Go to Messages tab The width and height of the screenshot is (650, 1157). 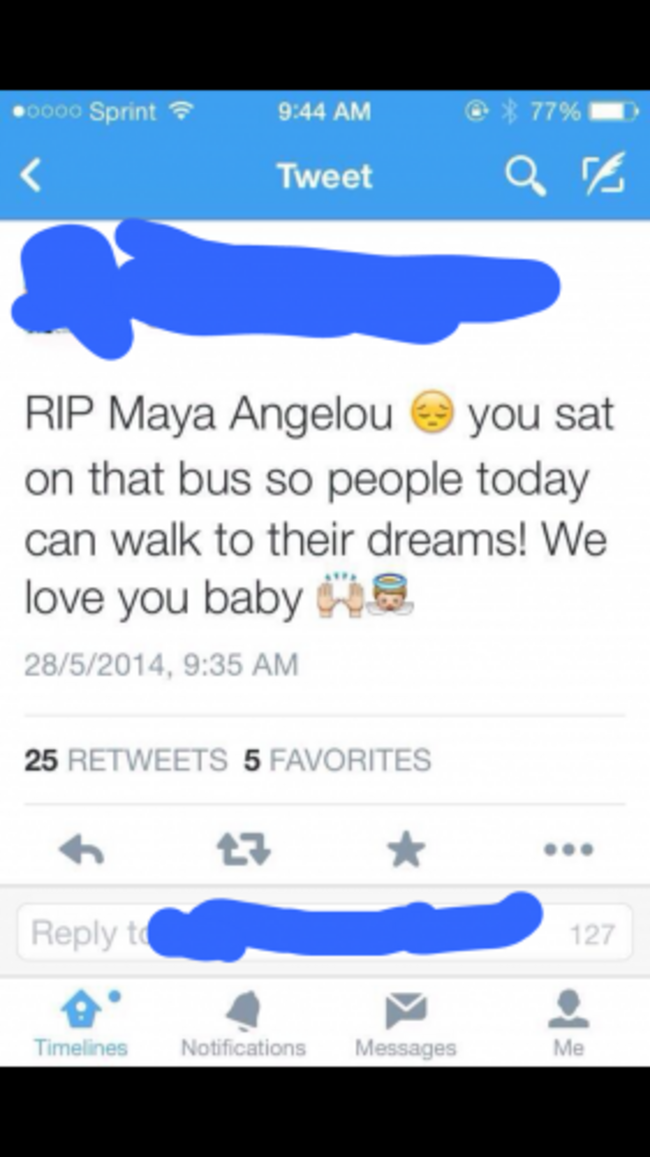coord(406,1024)
